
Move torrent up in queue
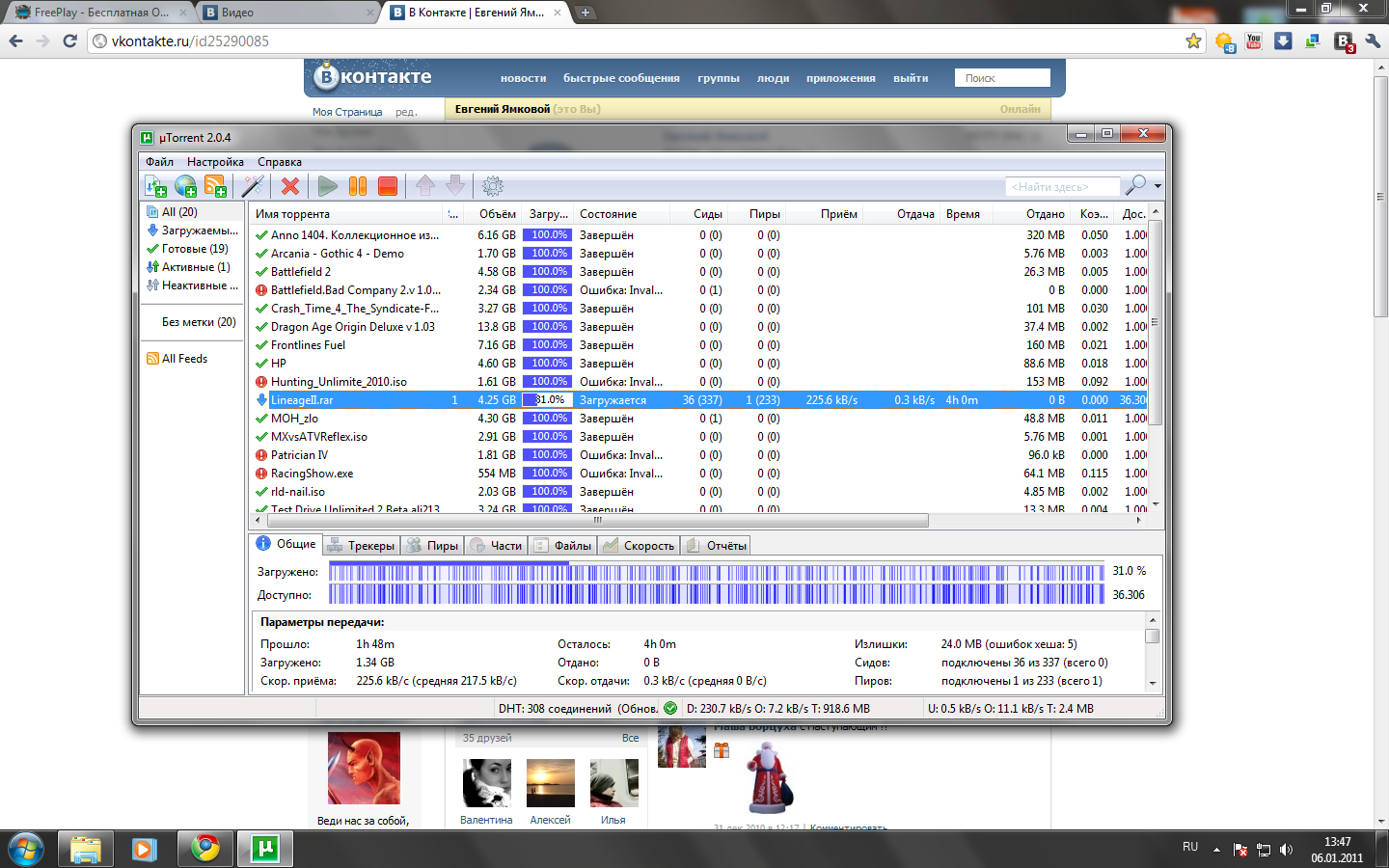(425, 186)
